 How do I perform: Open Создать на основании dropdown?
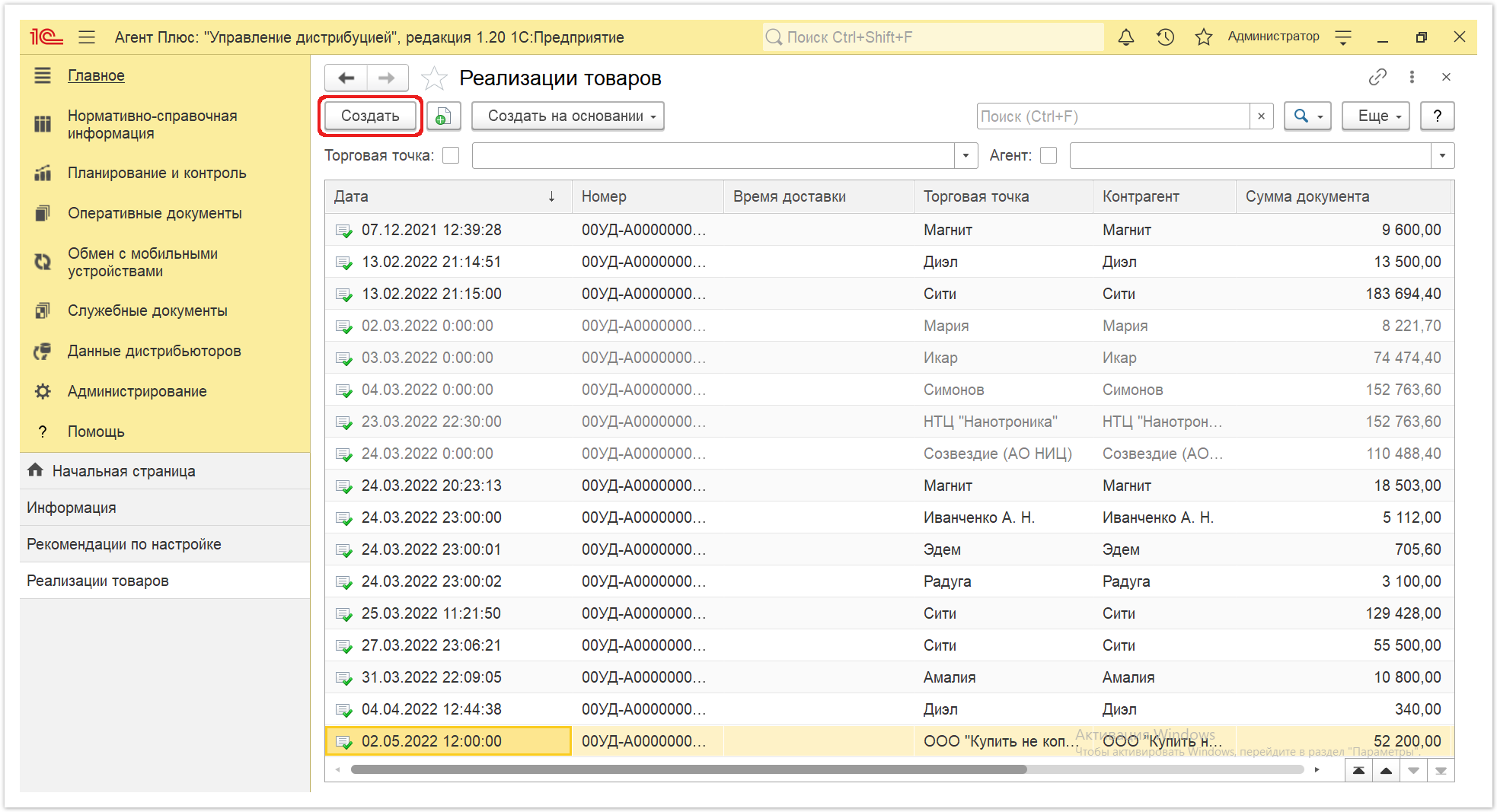(568, 116)
